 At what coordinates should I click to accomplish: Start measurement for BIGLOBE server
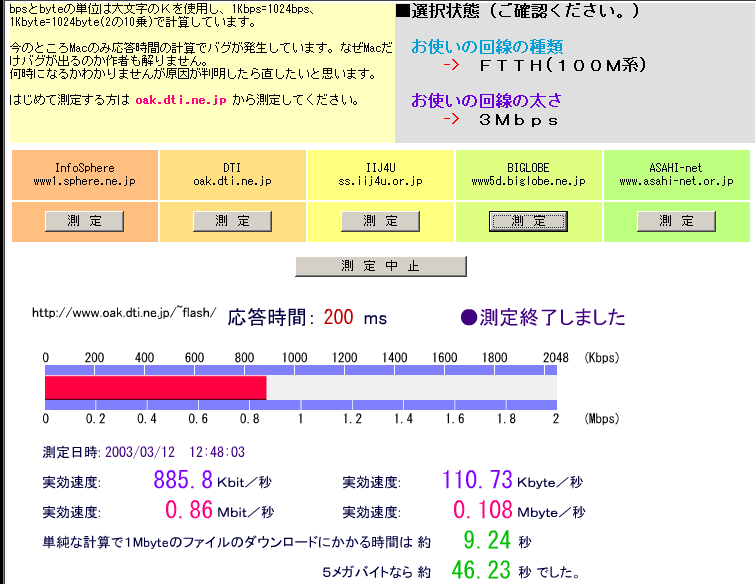coord(528,221)
